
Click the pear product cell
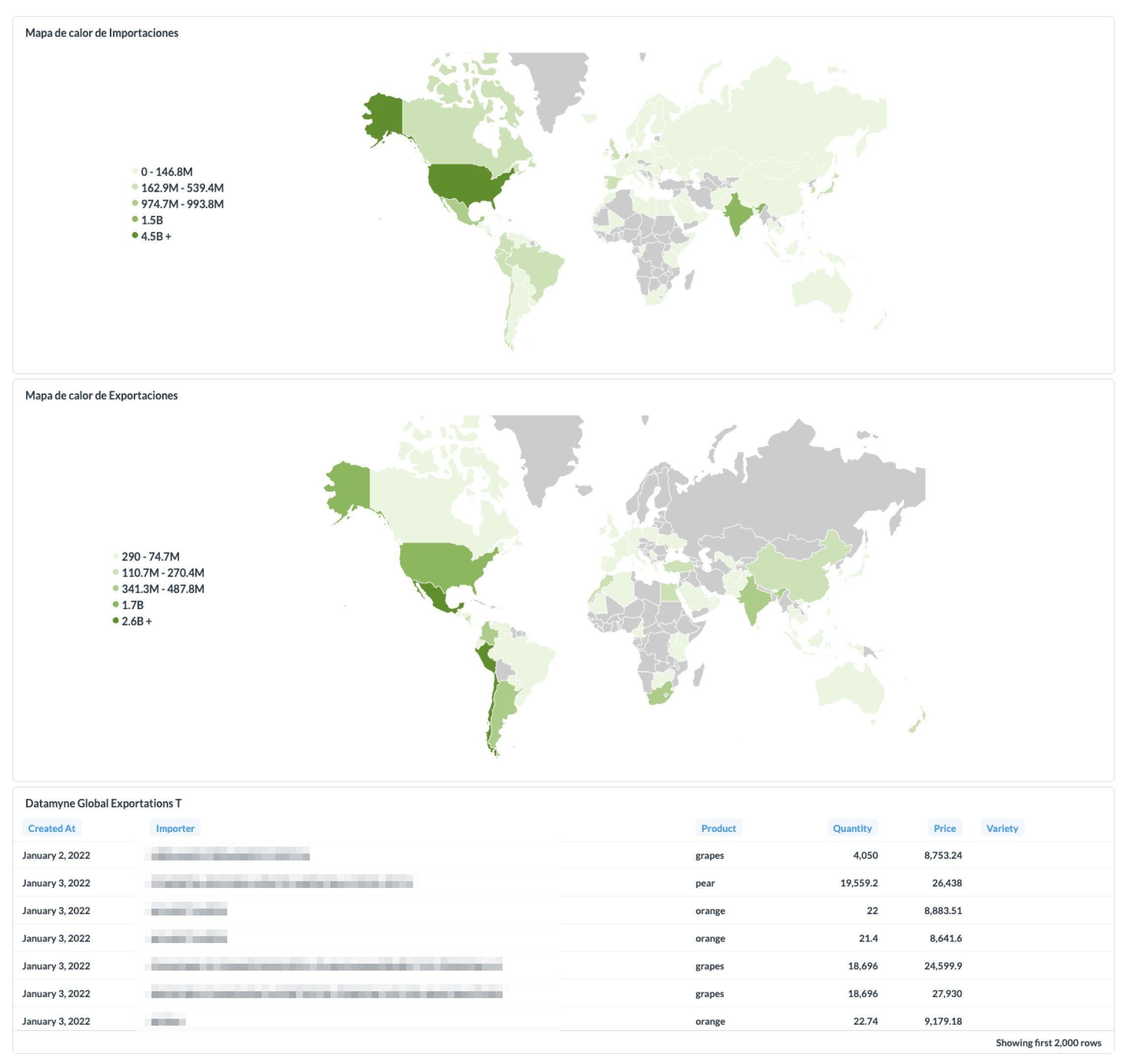point(705,883)
